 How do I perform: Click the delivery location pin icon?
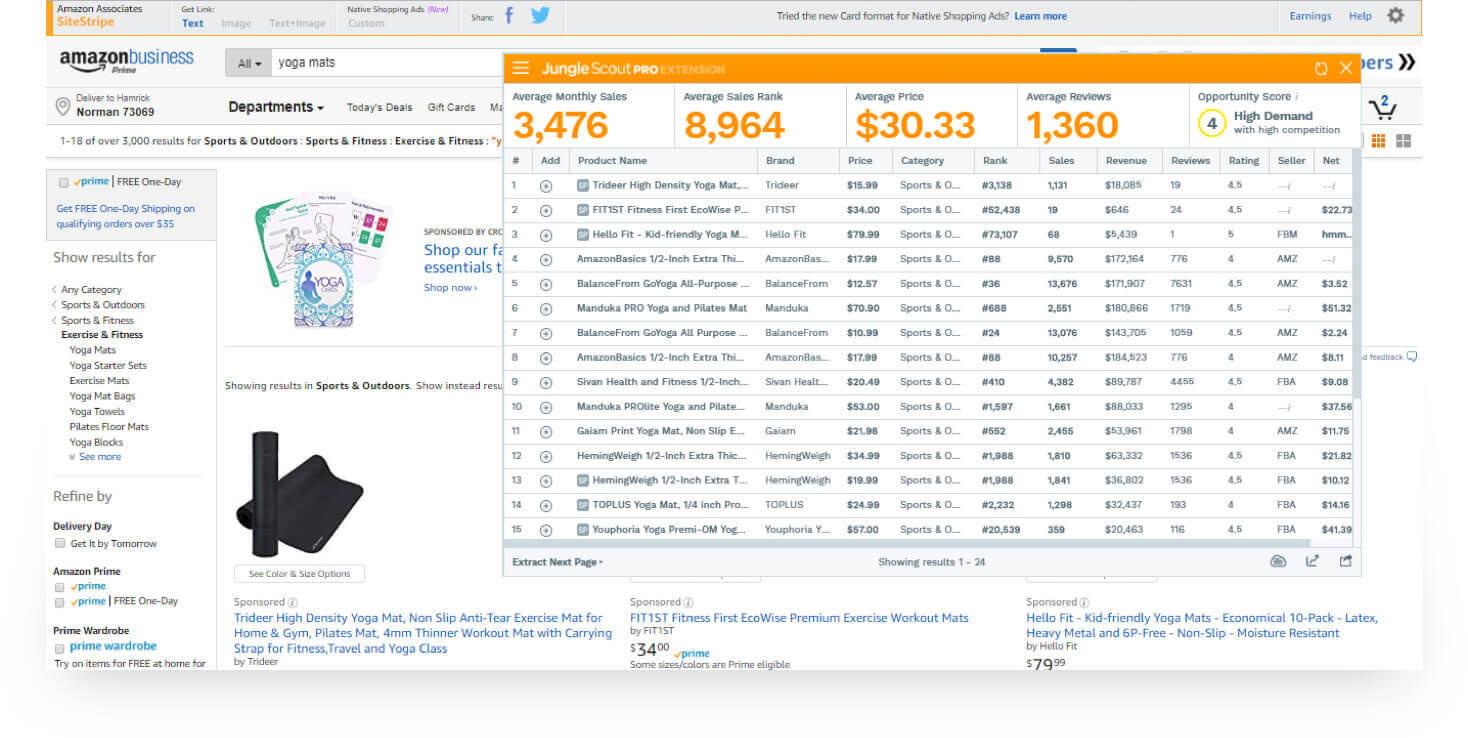tap(62, 105)
